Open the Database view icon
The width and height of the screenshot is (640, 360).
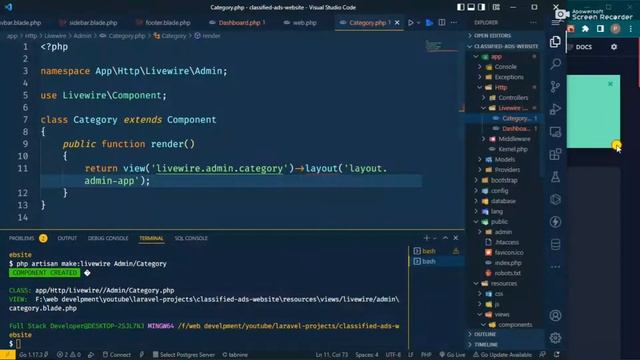click(x=555, y=244)
